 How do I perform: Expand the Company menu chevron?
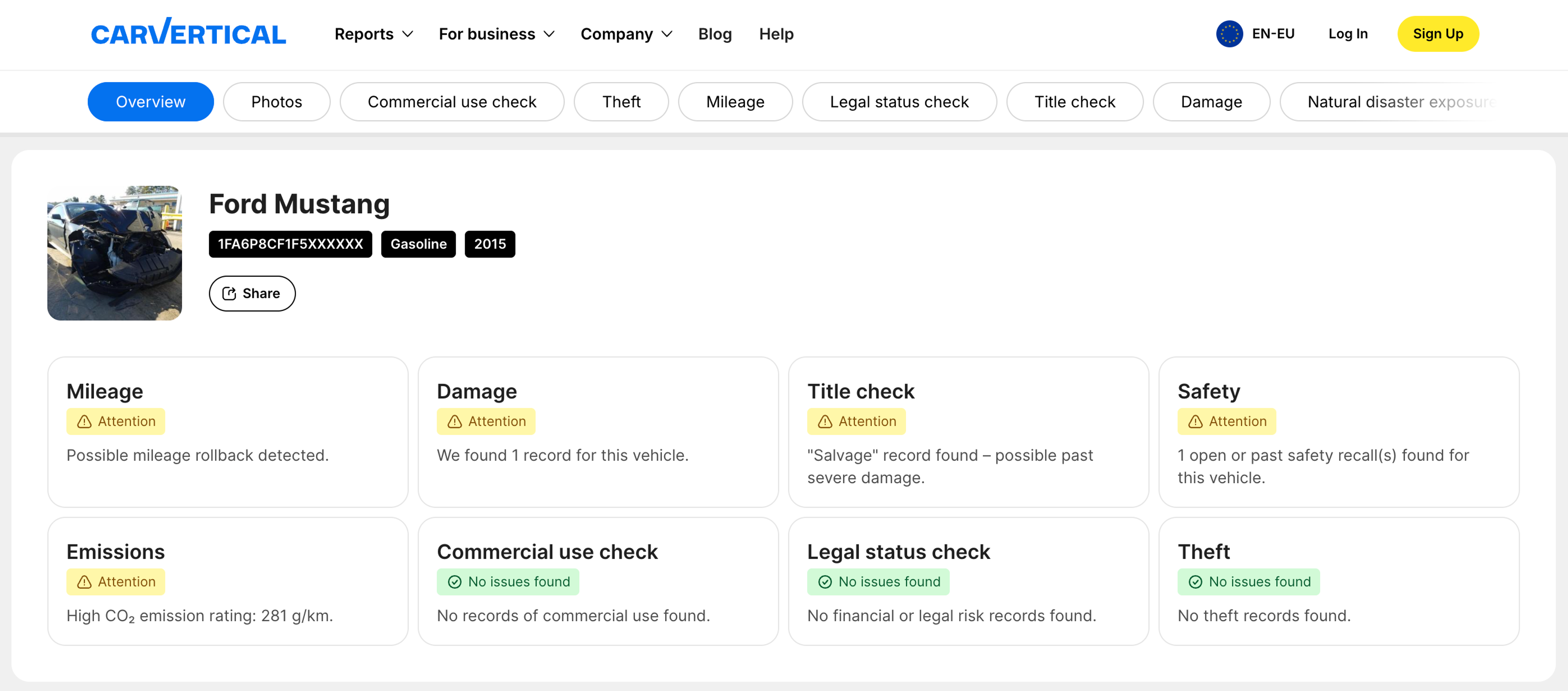click(667, 34)
